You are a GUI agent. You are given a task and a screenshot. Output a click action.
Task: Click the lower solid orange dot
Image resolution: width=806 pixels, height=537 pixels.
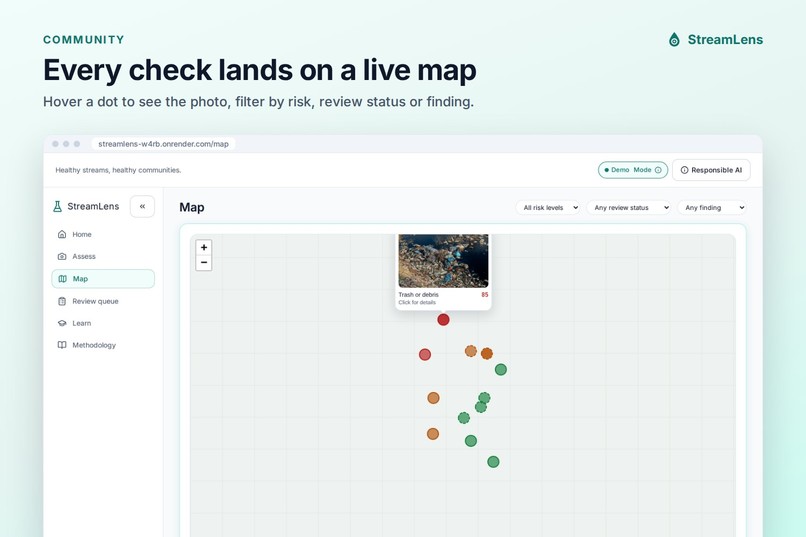coord(433,434)
